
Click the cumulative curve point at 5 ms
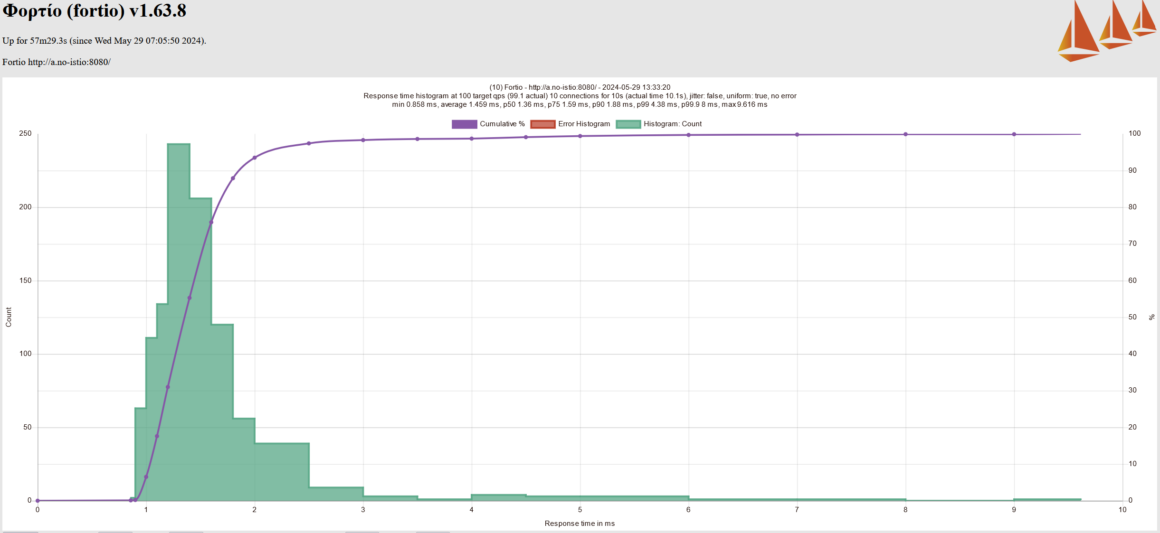(x=580, y=136)
